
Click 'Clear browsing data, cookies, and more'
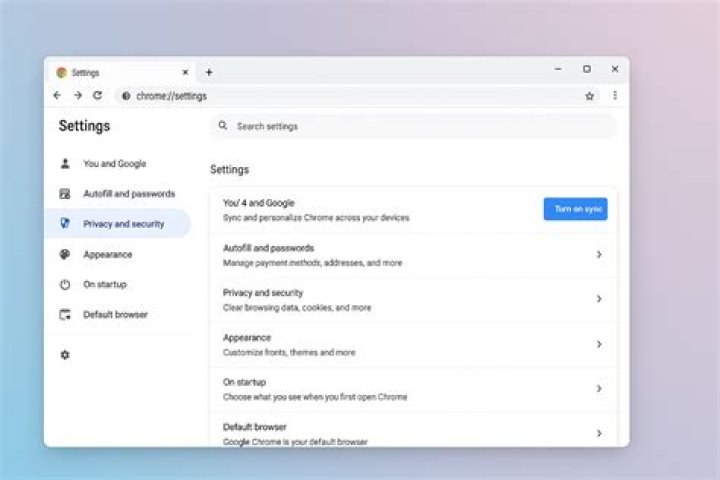click(297, 308)
